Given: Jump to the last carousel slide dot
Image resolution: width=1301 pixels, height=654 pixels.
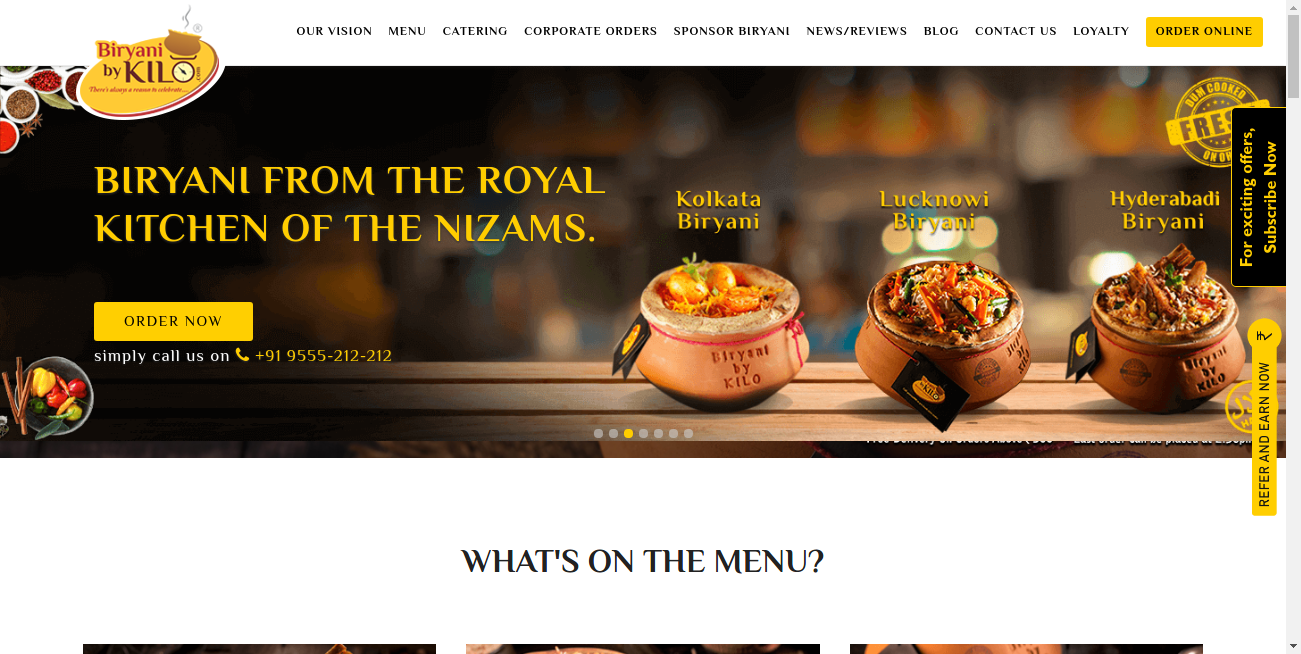Looking at the screenshot, I should click(688, 434).
